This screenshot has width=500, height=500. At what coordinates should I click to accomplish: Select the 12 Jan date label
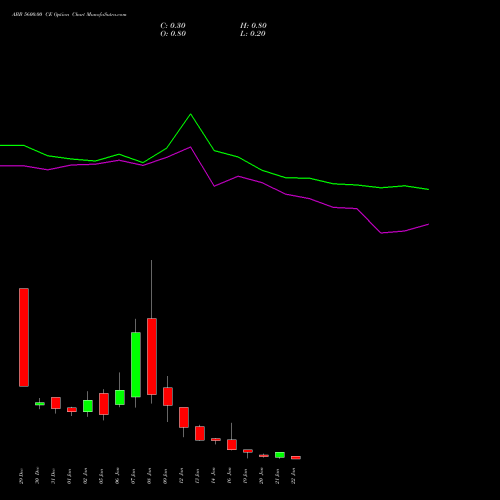(181, 476)
